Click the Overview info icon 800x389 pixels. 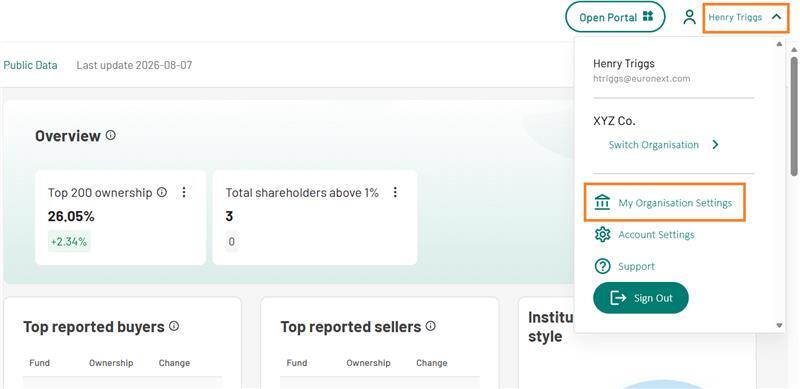tap(110, 135)
